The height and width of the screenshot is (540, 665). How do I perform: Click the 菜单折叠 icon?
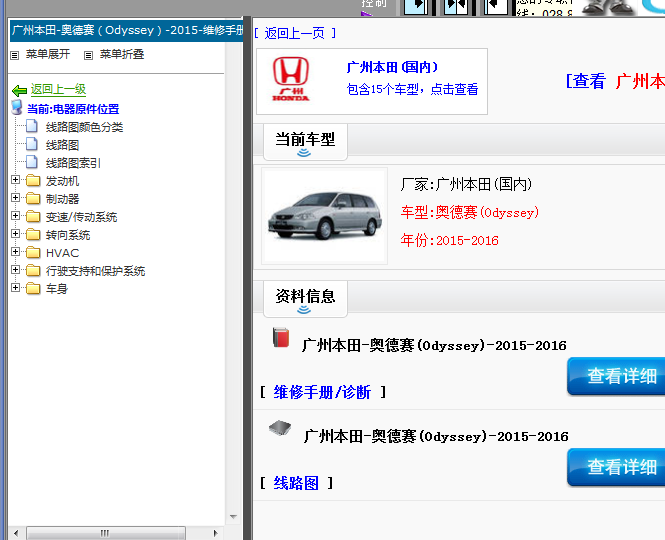click(x=89, y=55)
